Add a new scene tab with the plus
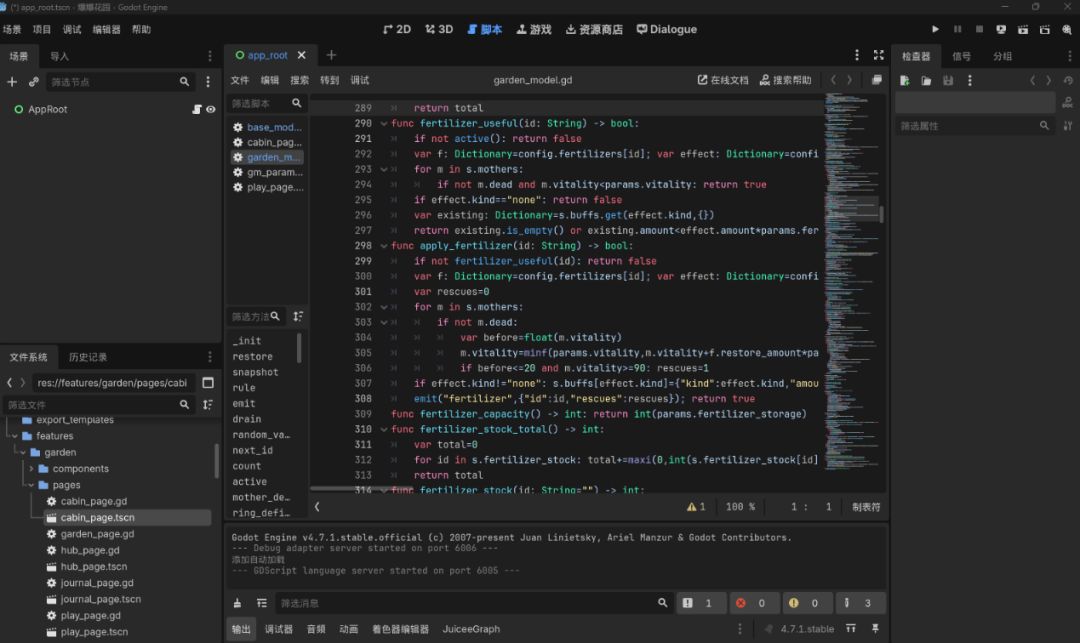Image resolution: width=1080 pixels, height=643 pixels. click(331, 55)
